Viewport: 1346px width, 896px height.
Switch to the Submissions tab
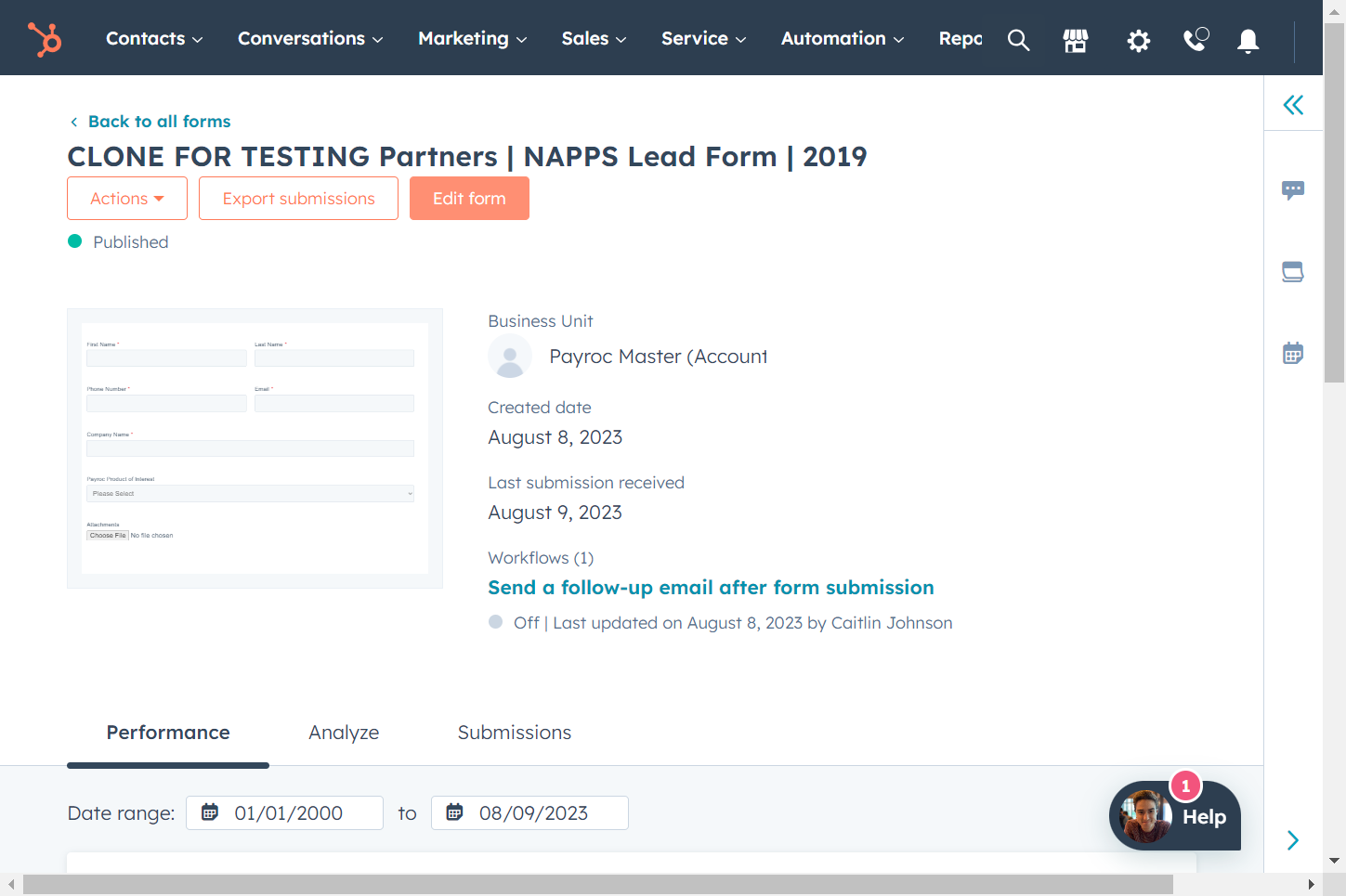(515, 733)
